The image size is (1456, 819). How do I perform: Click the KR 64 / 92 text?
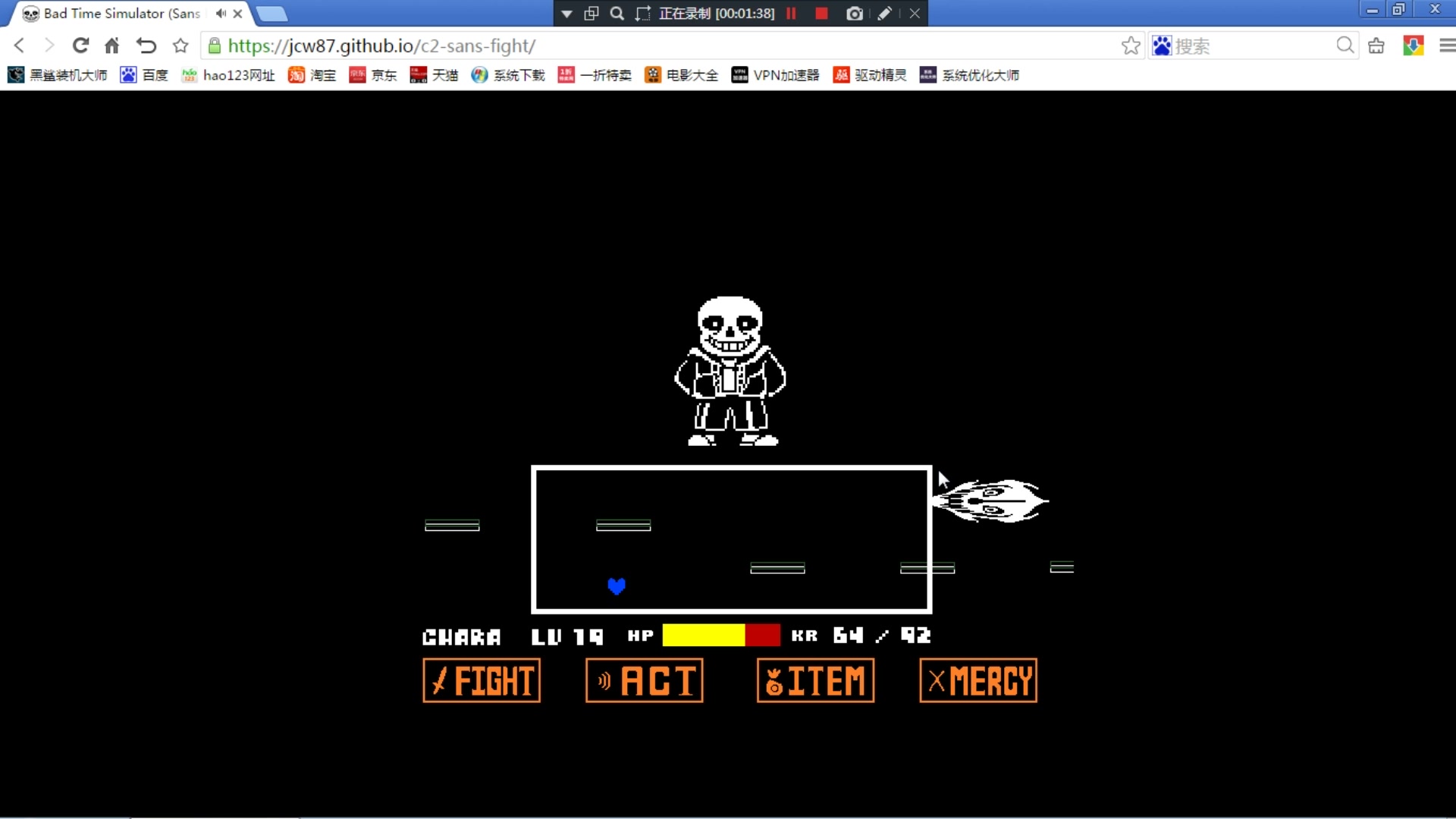[x=861, y=635]
